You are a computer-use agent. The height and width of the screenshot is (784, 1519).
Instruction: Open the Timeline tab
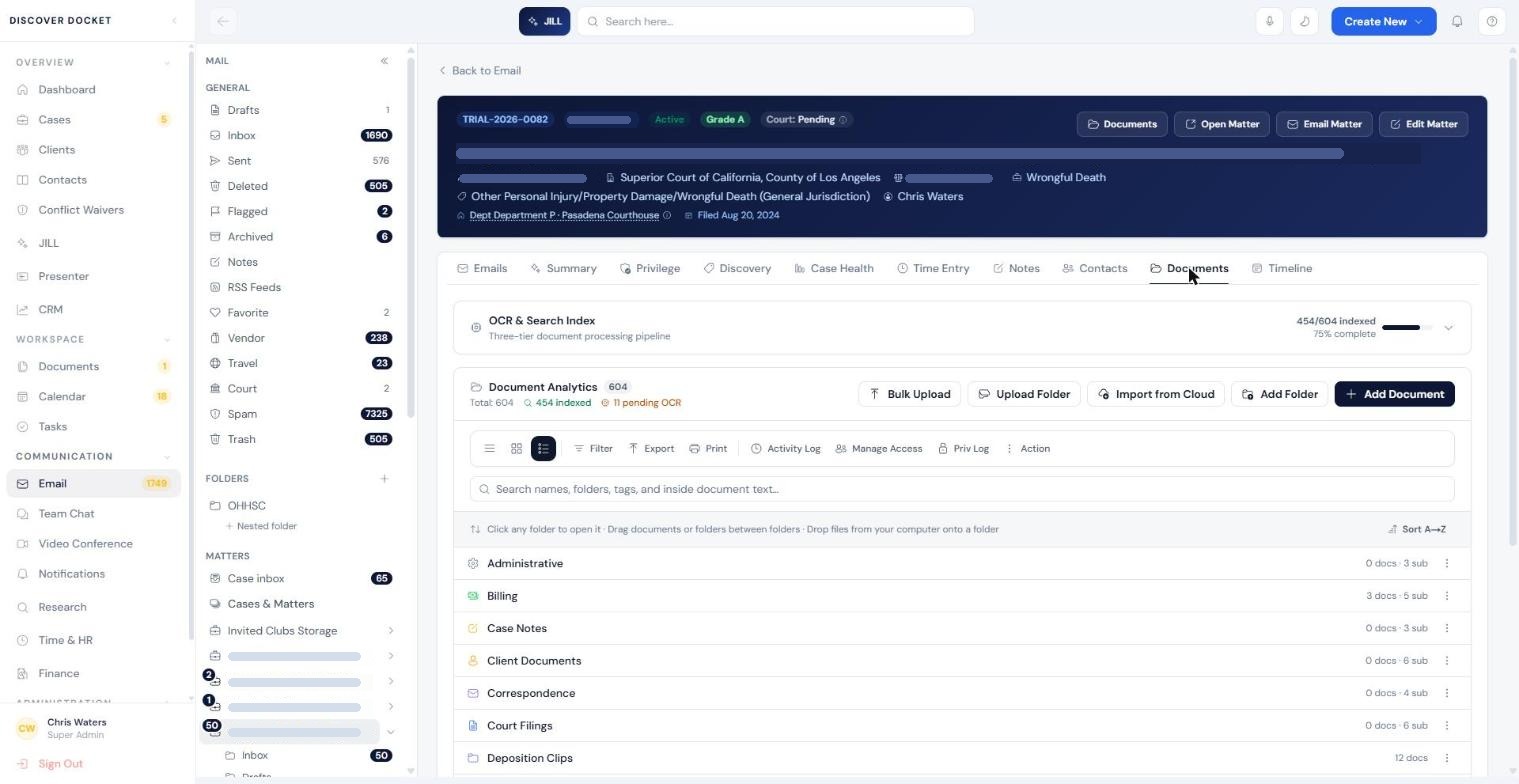click(x=1282, y=268)
